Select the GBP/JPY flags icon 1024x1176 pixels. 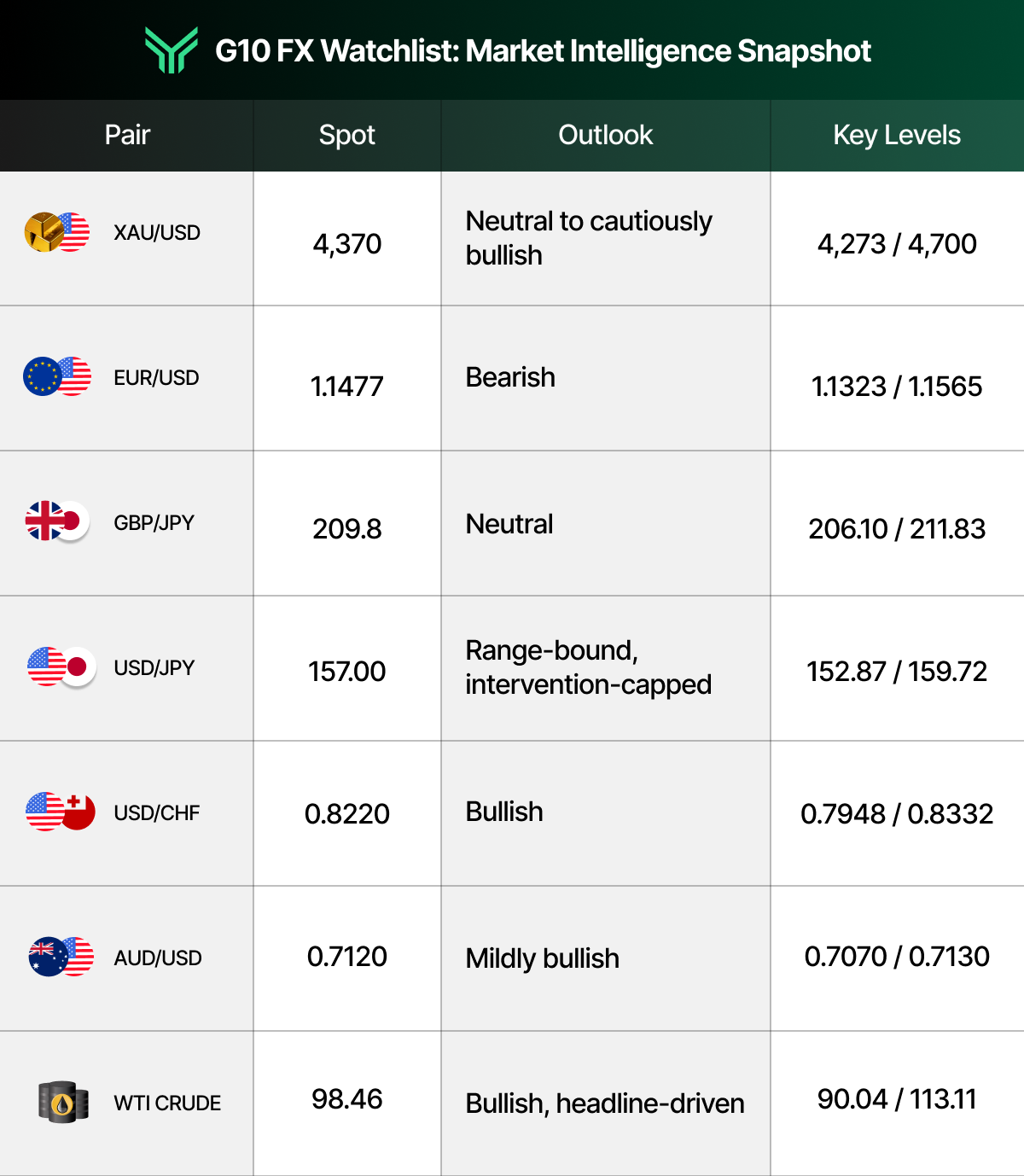(57, 521)
